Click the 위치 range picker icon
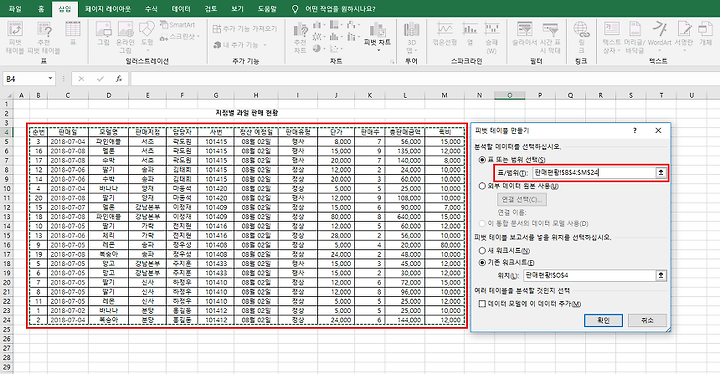 click(661, 275)
